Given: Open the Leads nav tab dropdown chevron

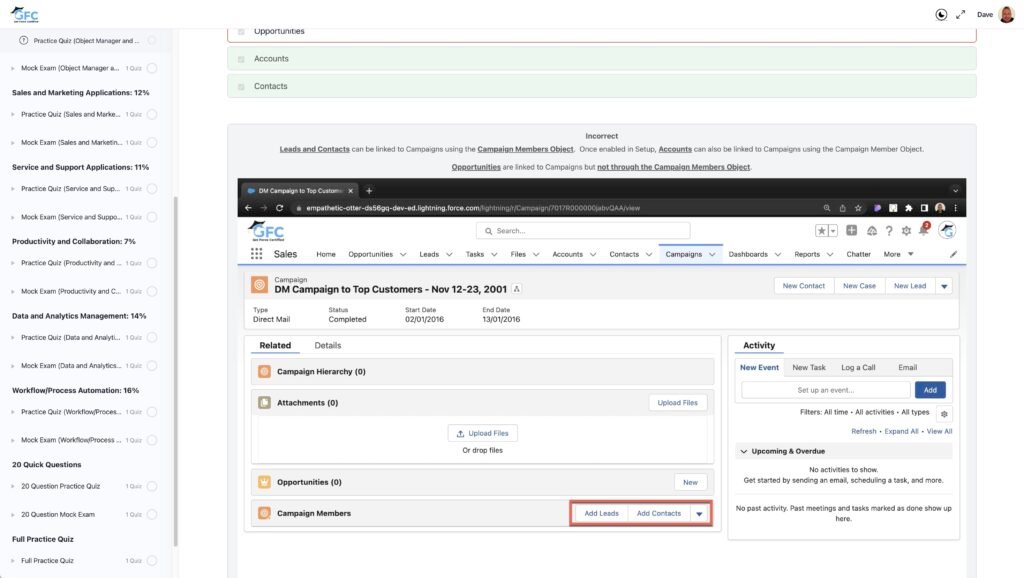Looking at the screenshot, I should tap(449, 255).
